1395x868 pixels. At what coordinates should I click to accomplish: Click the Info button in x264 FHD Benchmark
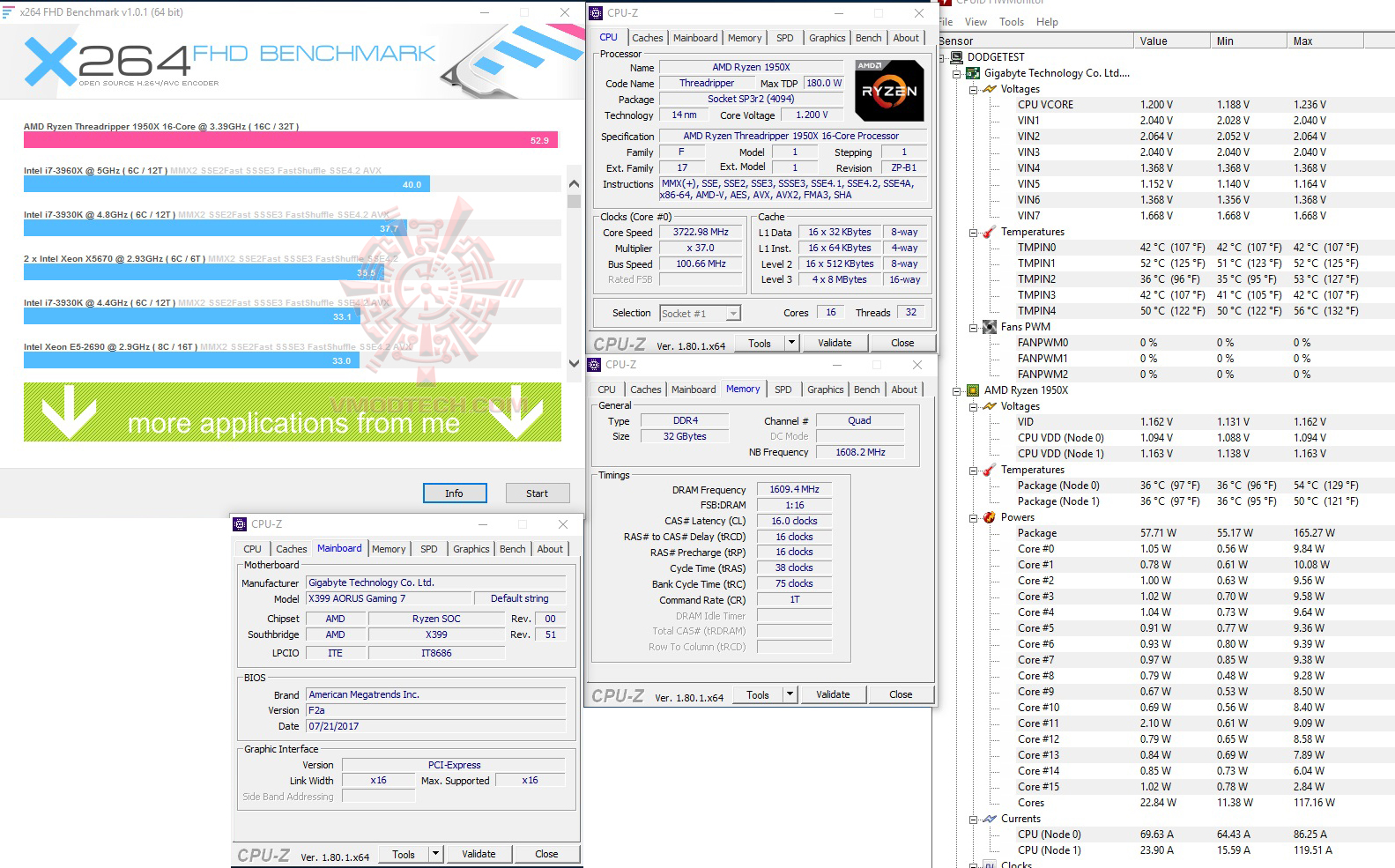pos(455,493)
